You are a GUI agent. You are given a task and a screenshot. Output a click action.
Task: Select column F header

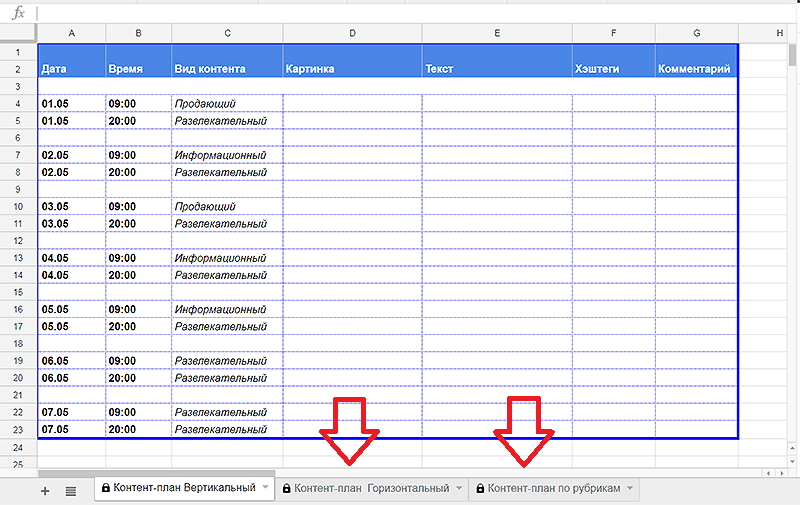pyautogui.click(x=613, y=33)
